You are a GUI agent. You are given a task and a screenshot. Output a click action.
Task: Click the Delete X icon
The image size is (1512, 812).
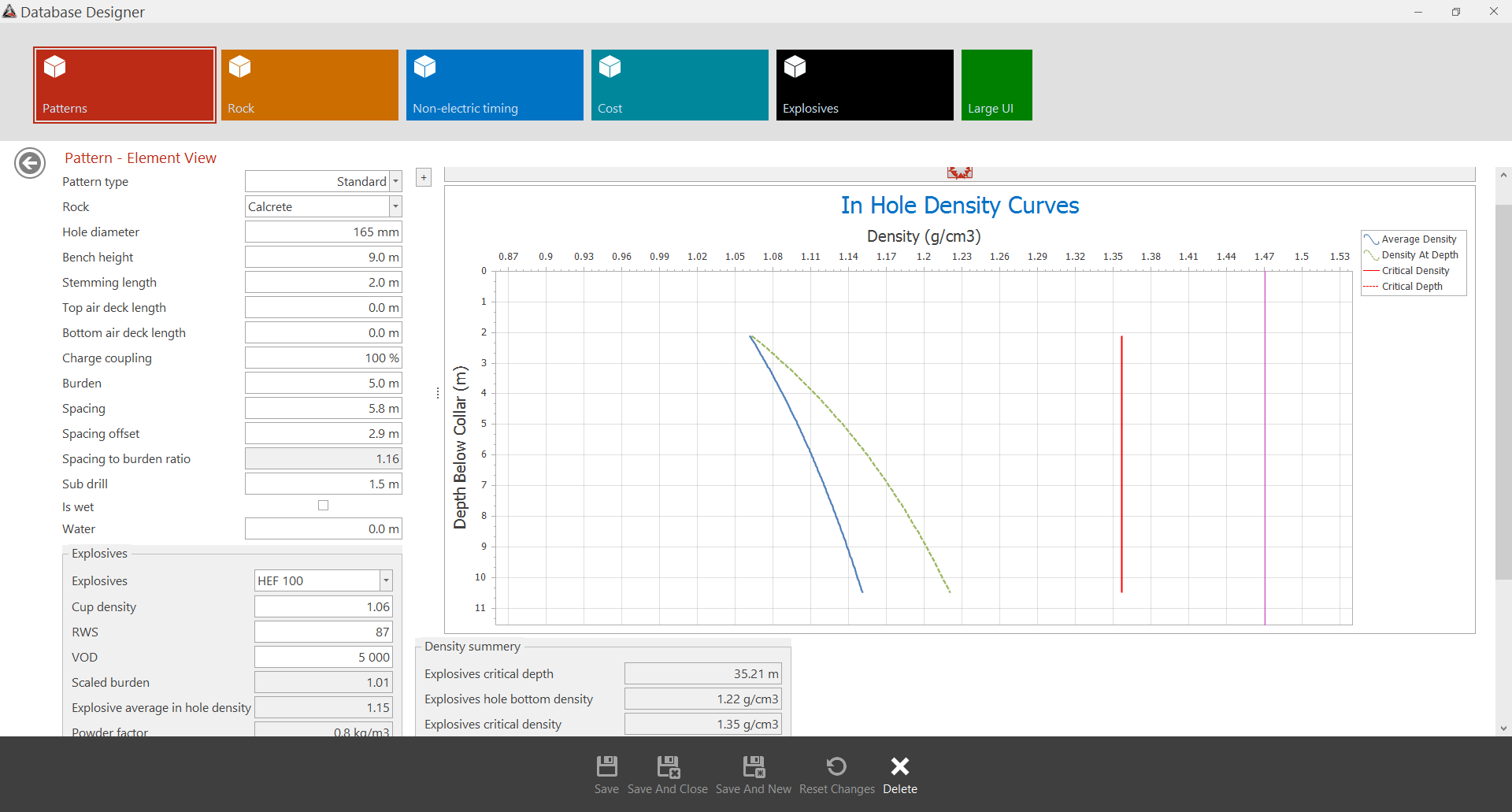coord(899,766)
